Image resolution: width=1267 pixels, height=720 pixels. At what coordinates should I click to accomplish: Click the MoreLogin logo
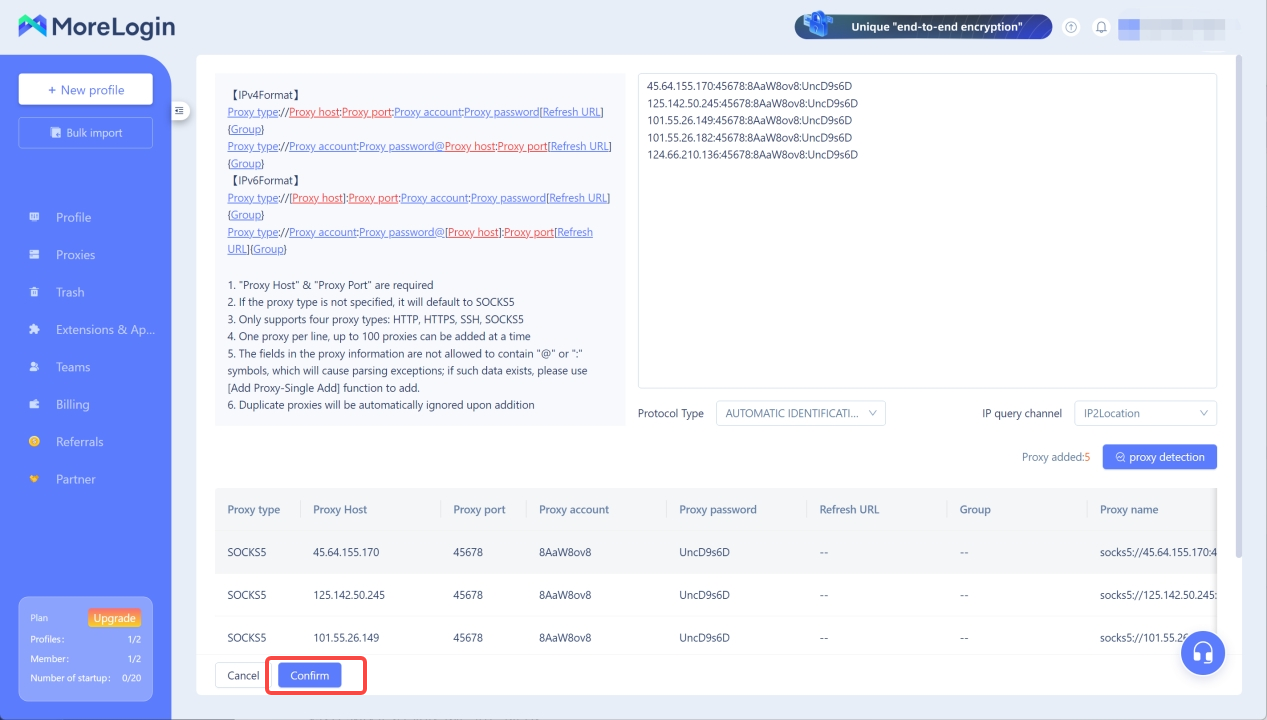coord(96,27)
